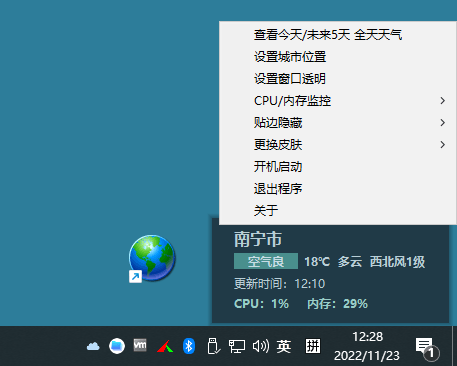Open notification center icon with badge 1

pos(427,349)
